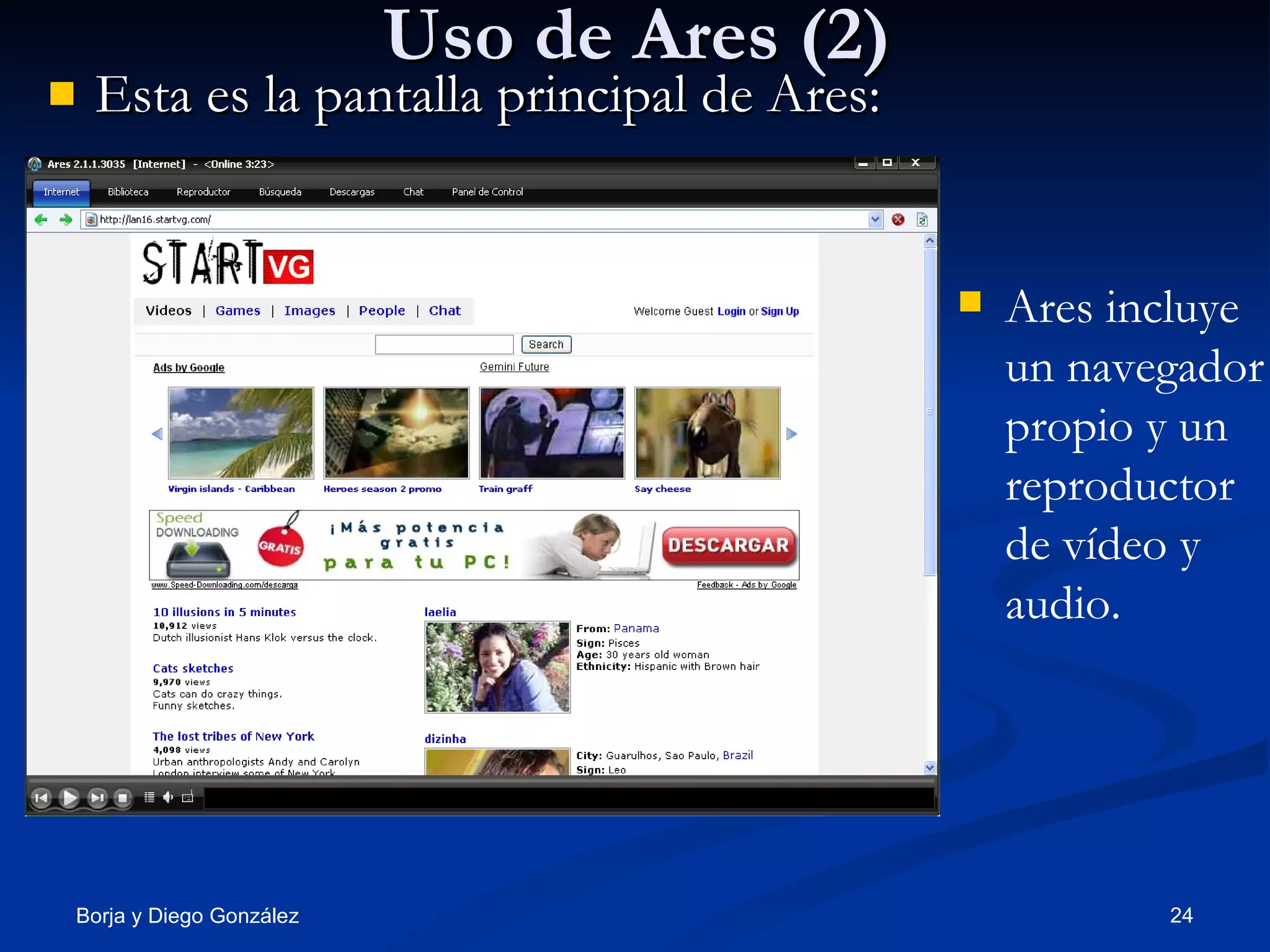Open the Images section link
This screenshot has width=1270, height=952.
click(x=309, y=311)
